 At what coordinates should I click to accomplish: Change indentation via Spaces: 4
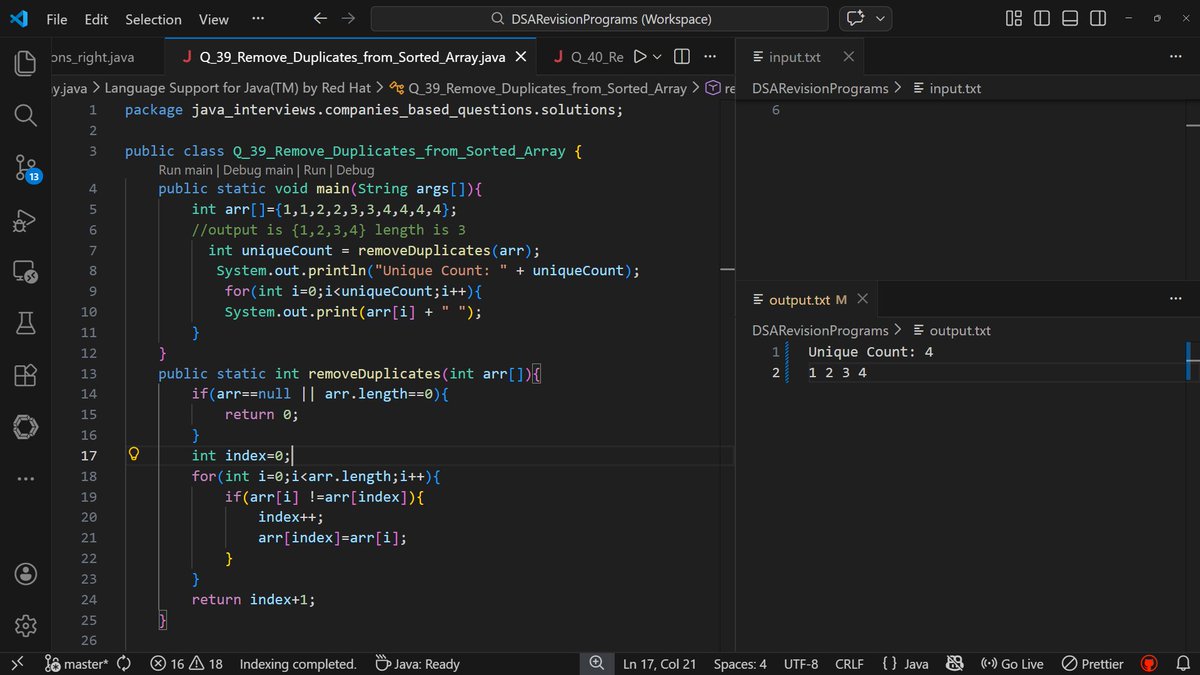coord(740,664)
